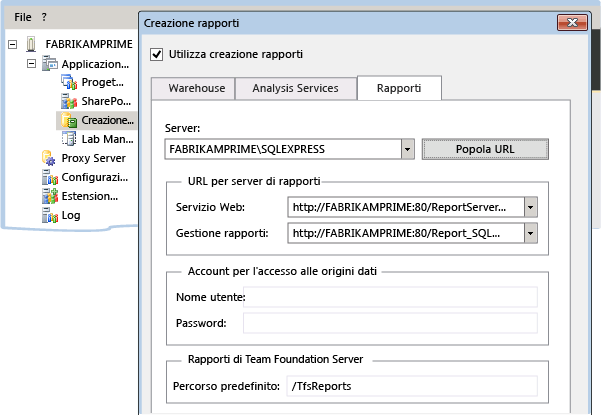Image resolution: width=601 pixels, height=415 pixels.
Task: Open the Gestione rapporti URL dropdown
Action: (x=530, y=233)
